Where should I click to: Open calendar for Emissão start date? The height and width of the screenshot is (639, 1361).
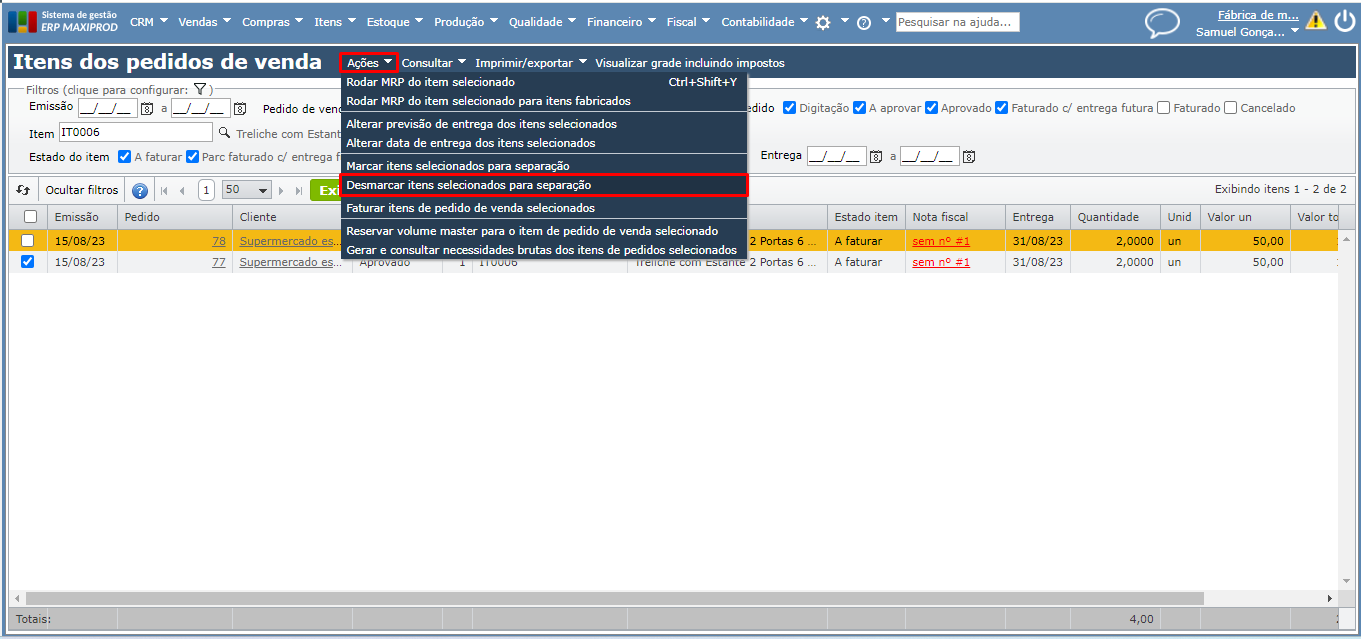tap(147, 108)
